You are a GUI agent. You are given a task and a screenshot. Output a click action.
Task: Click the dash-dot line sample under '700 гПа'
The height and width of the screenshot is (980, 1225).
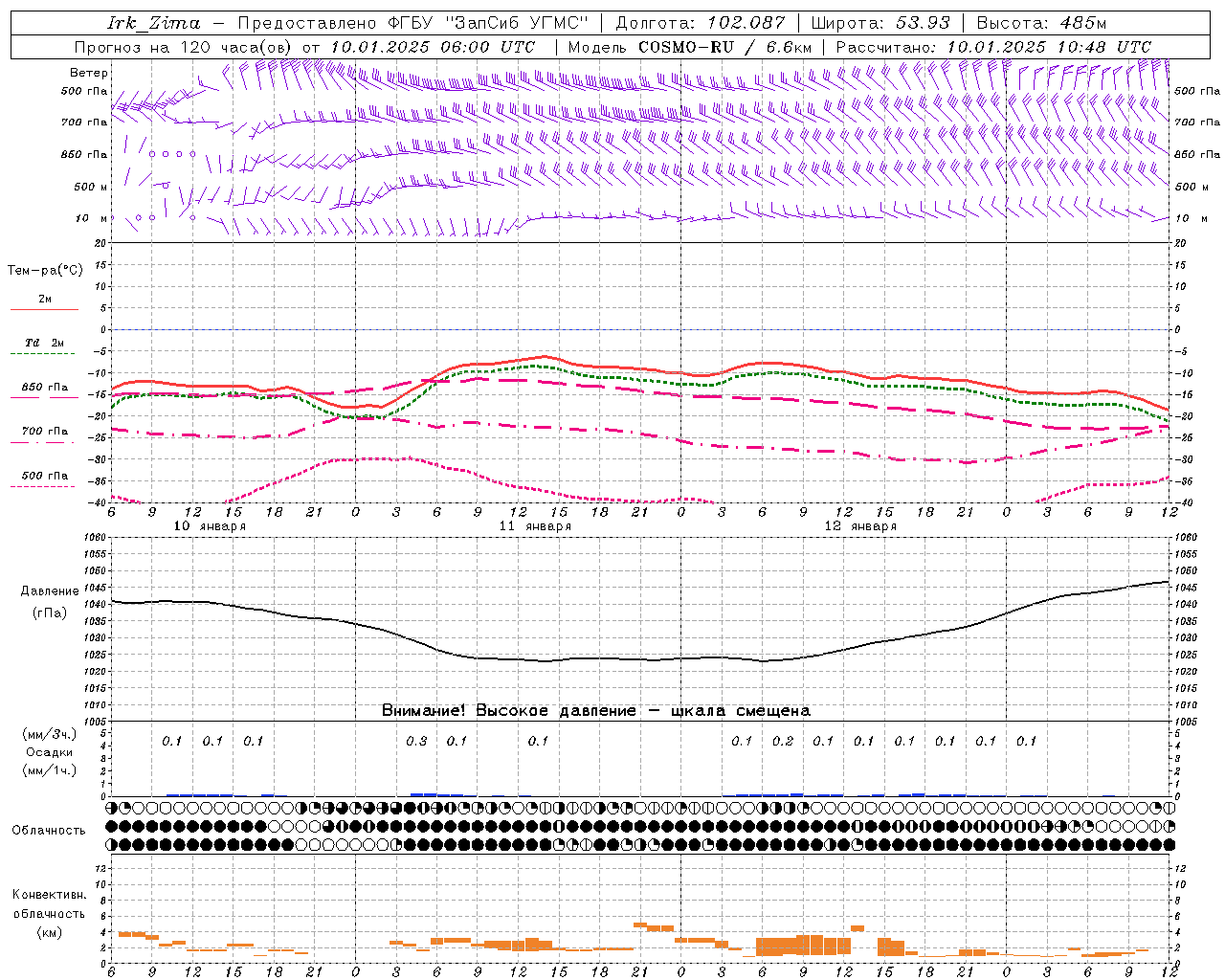(x=44, y=442)
